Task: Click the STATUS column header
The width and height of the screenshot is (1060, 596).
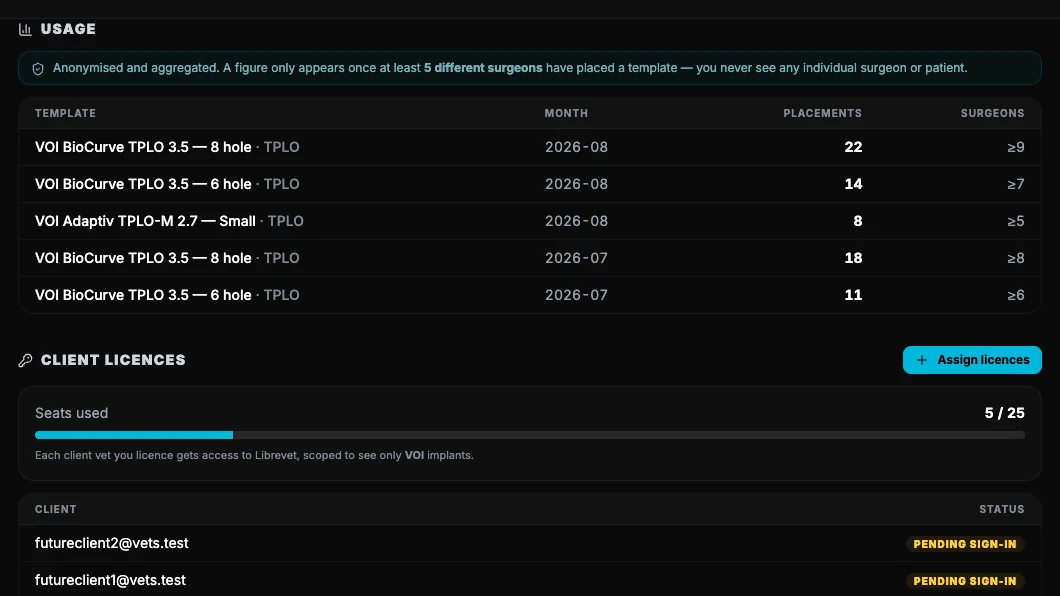Action: point(1001,510)
